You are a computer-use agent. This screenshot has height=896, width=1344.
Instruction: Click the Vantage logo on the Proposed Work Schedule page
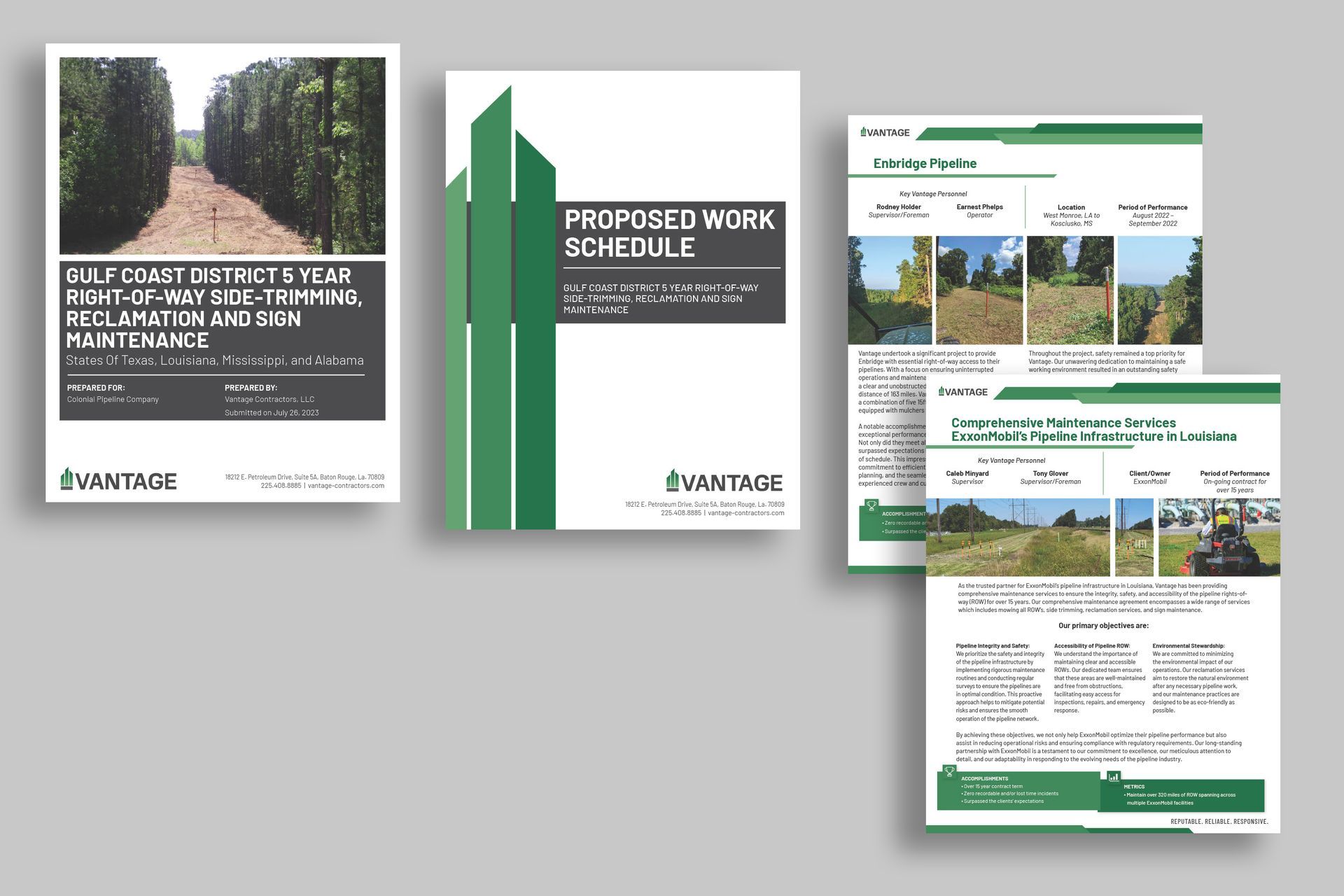pos(724,481)
